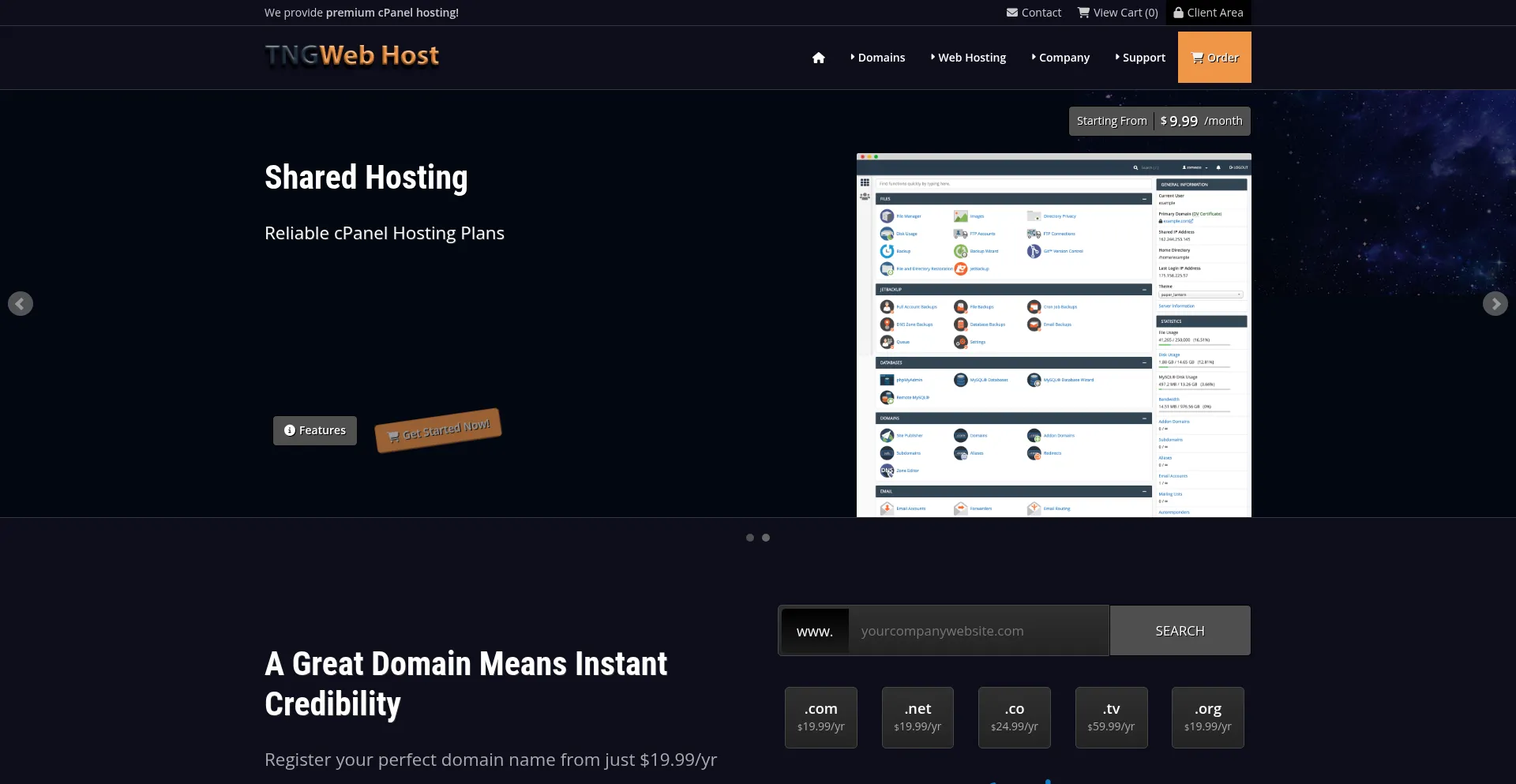The width and height of the screenshot is (1516, 784).
Task: Click 'Reliable cPanel Hosting Plans' text
Action: click(x=385, y=234)
